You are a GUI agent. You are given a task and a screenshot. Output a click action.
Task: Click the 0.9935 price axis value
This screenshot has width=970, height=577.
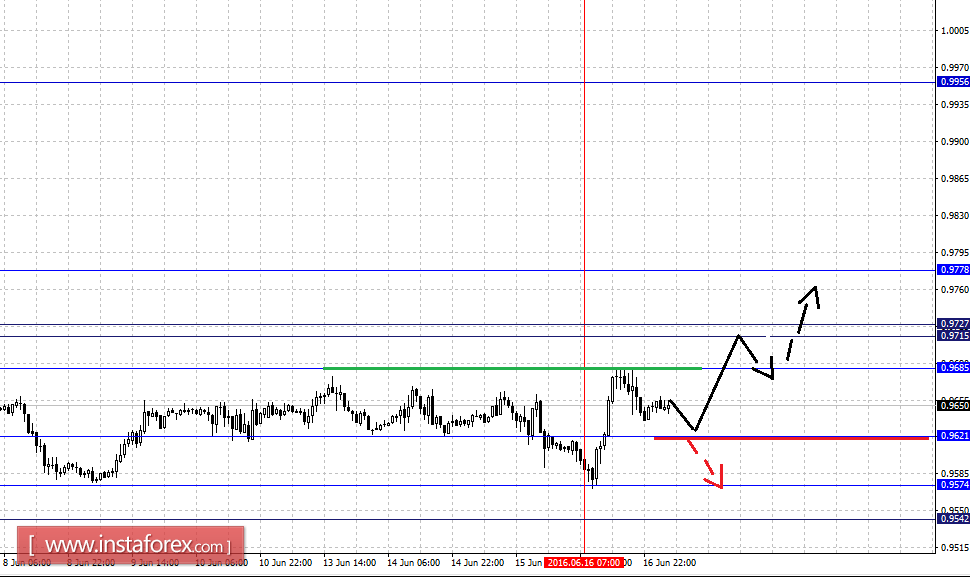pos(955,105)
